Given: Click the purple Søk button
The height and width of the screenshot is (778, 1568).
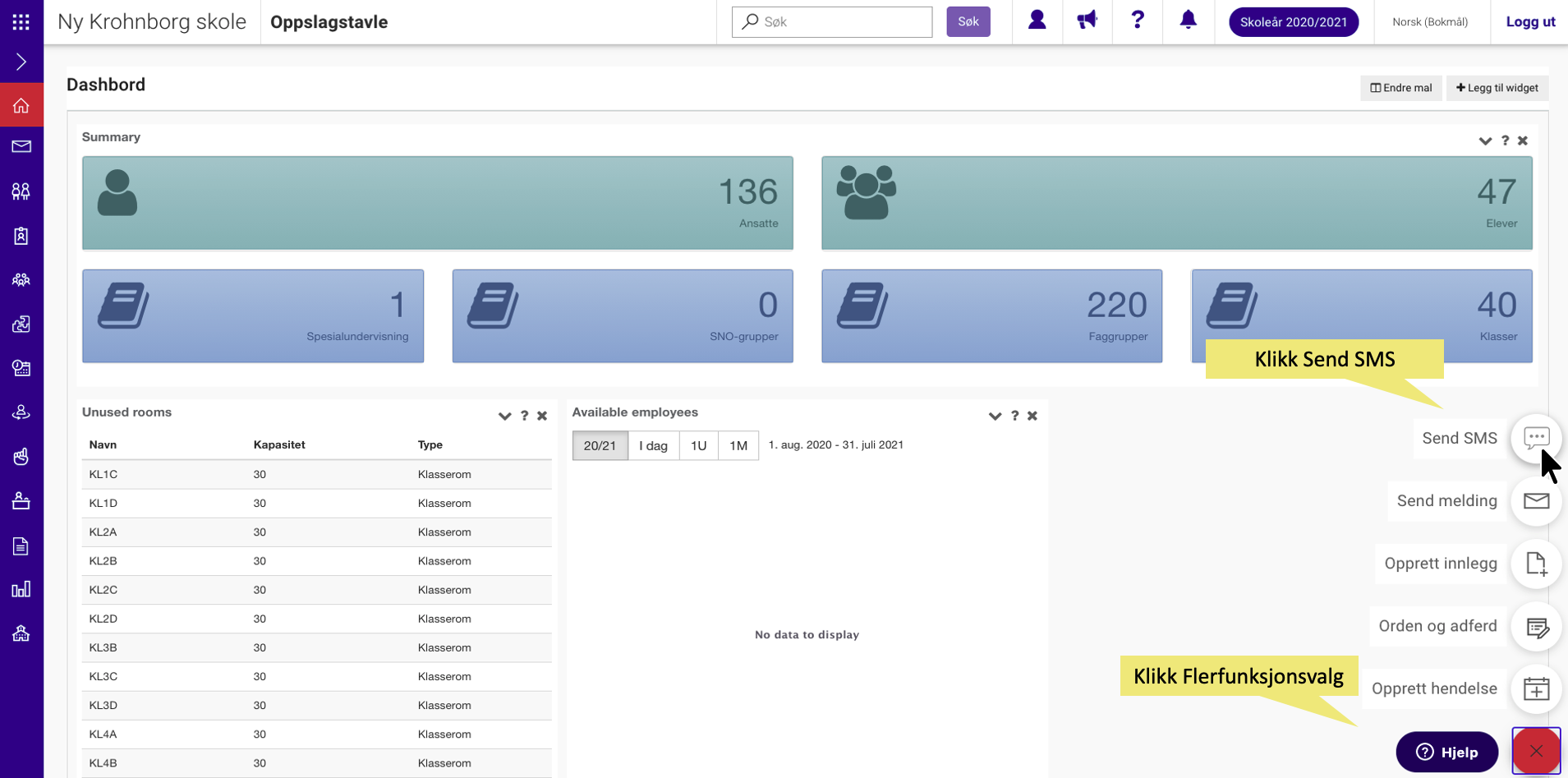Looking at the screenshot, I should click(x=968, y=21).
